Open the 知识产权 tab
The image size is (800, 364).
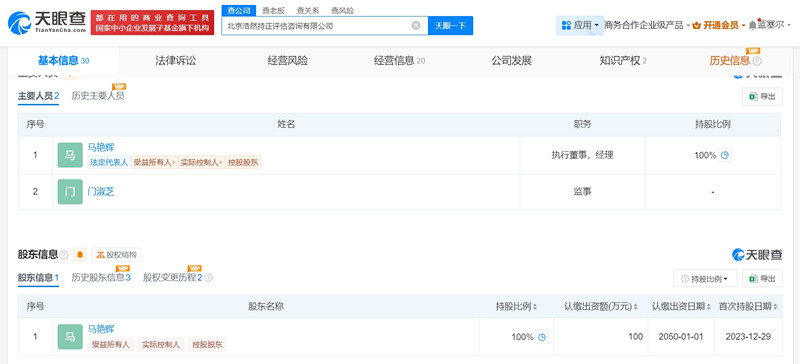(x=623, y=61)
